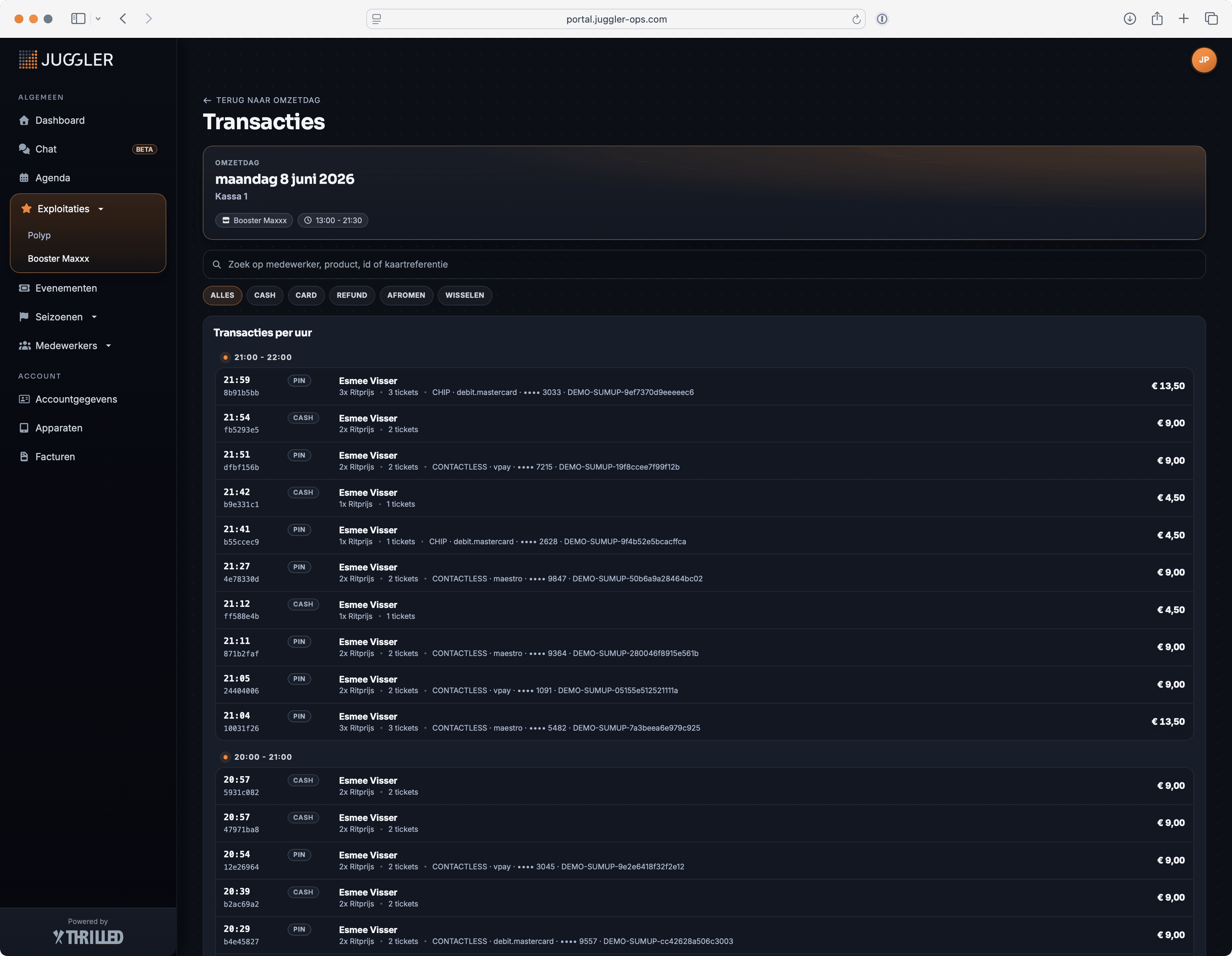Open the JP user avatar menu

(x=1204, y=60)
